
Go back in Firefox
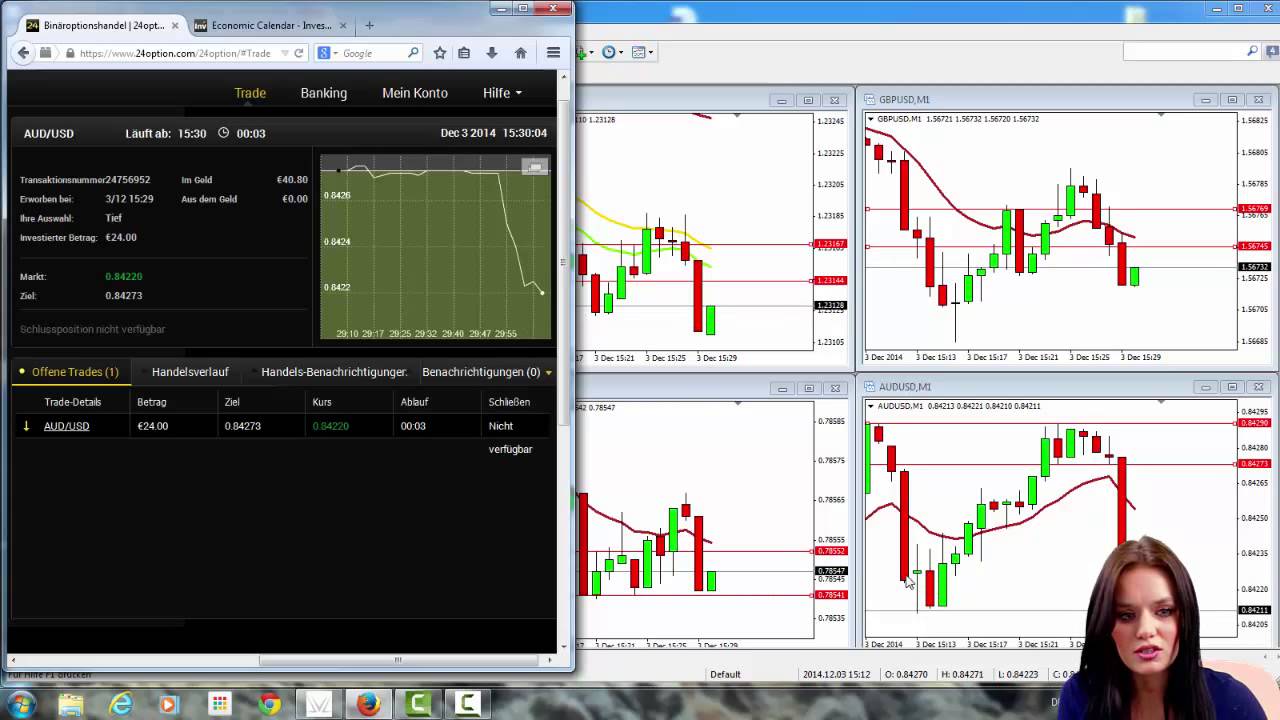tap(23, 53)
